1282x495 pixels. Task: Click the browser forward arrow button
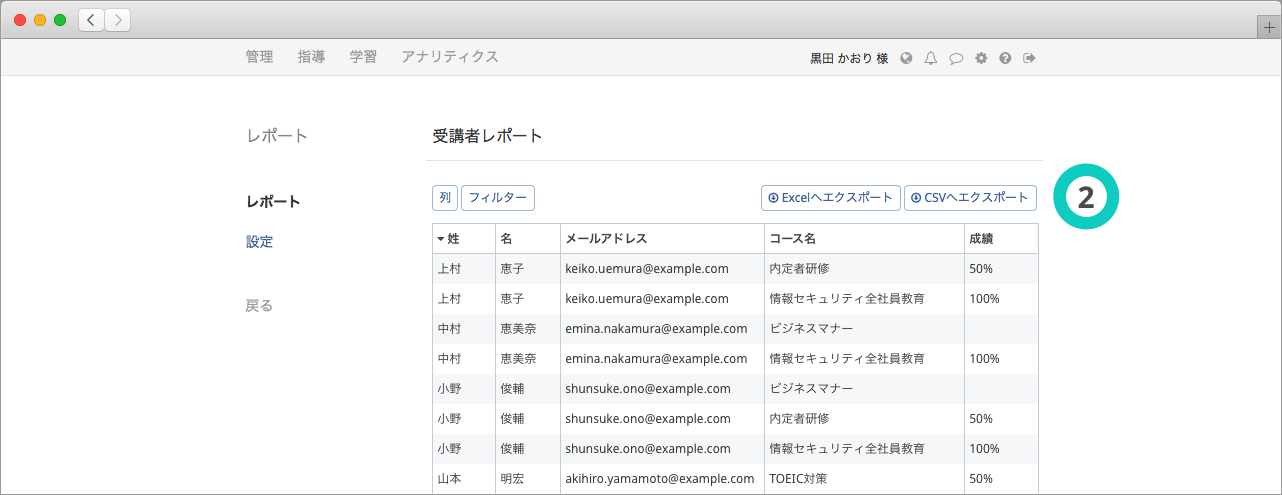coord(117,20)
